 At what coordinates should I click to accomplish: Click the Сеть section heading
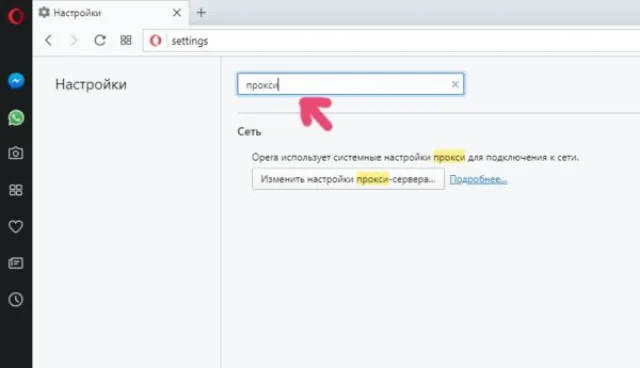tap(249, 132)
